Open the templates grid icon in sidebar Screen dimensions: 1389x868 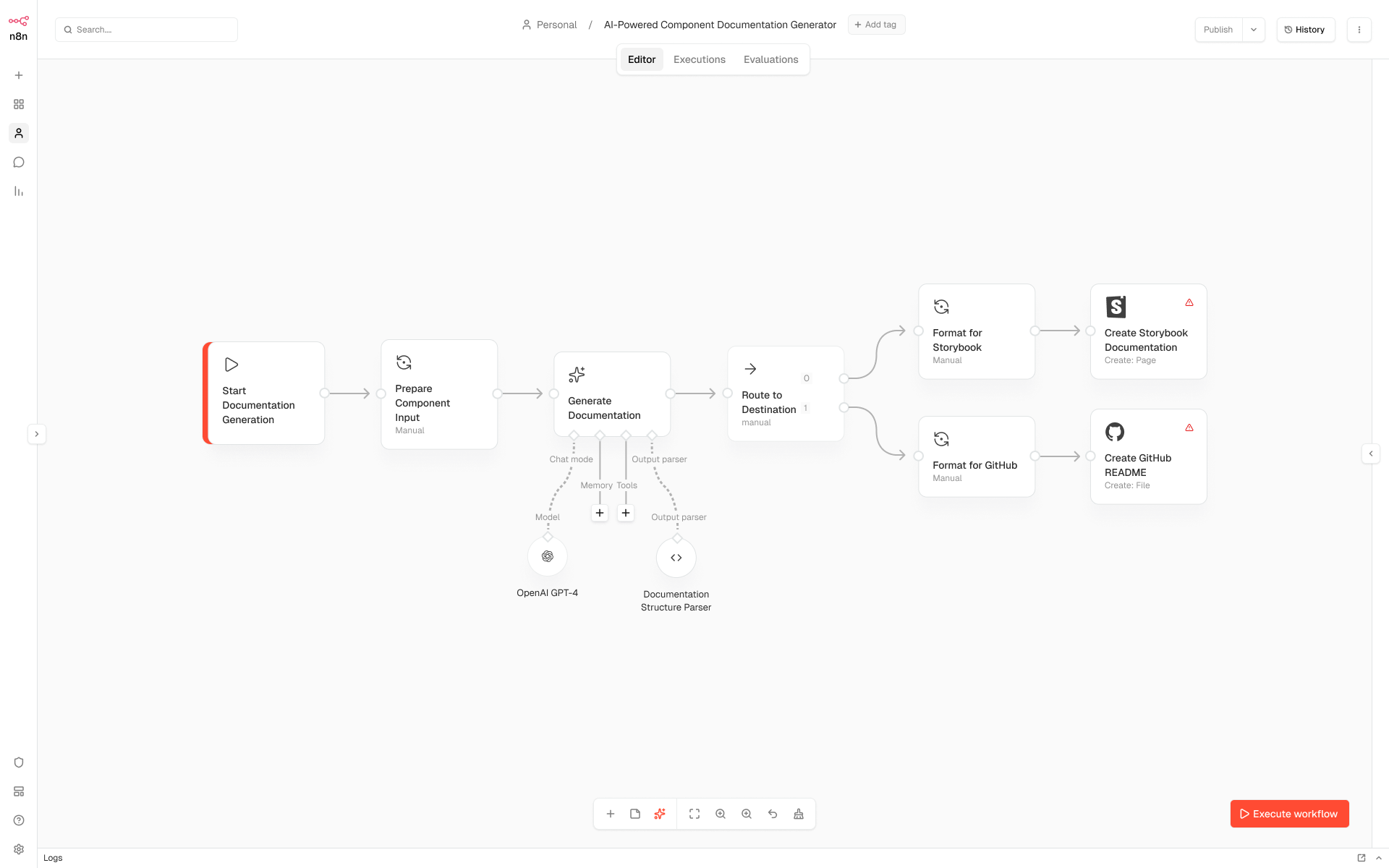[19, 104]
